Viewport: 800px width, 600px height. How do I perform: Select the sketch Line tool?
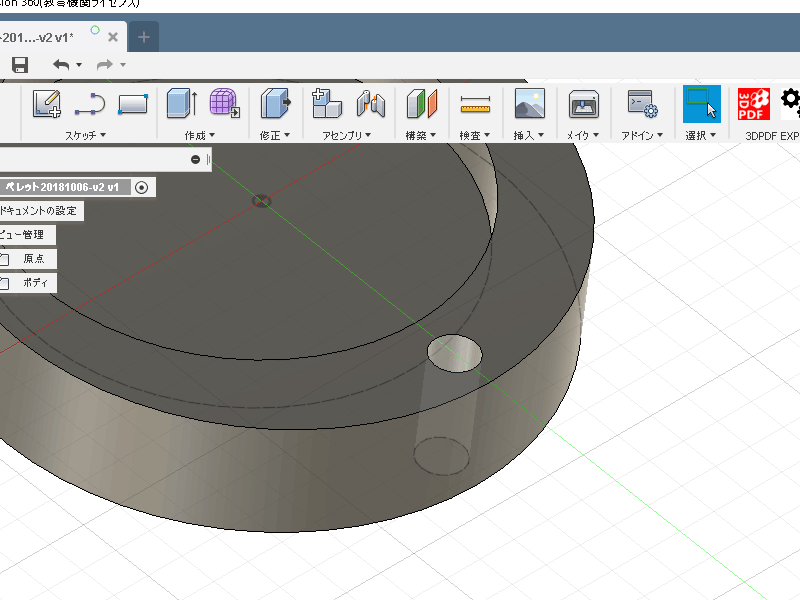[90, 104]
